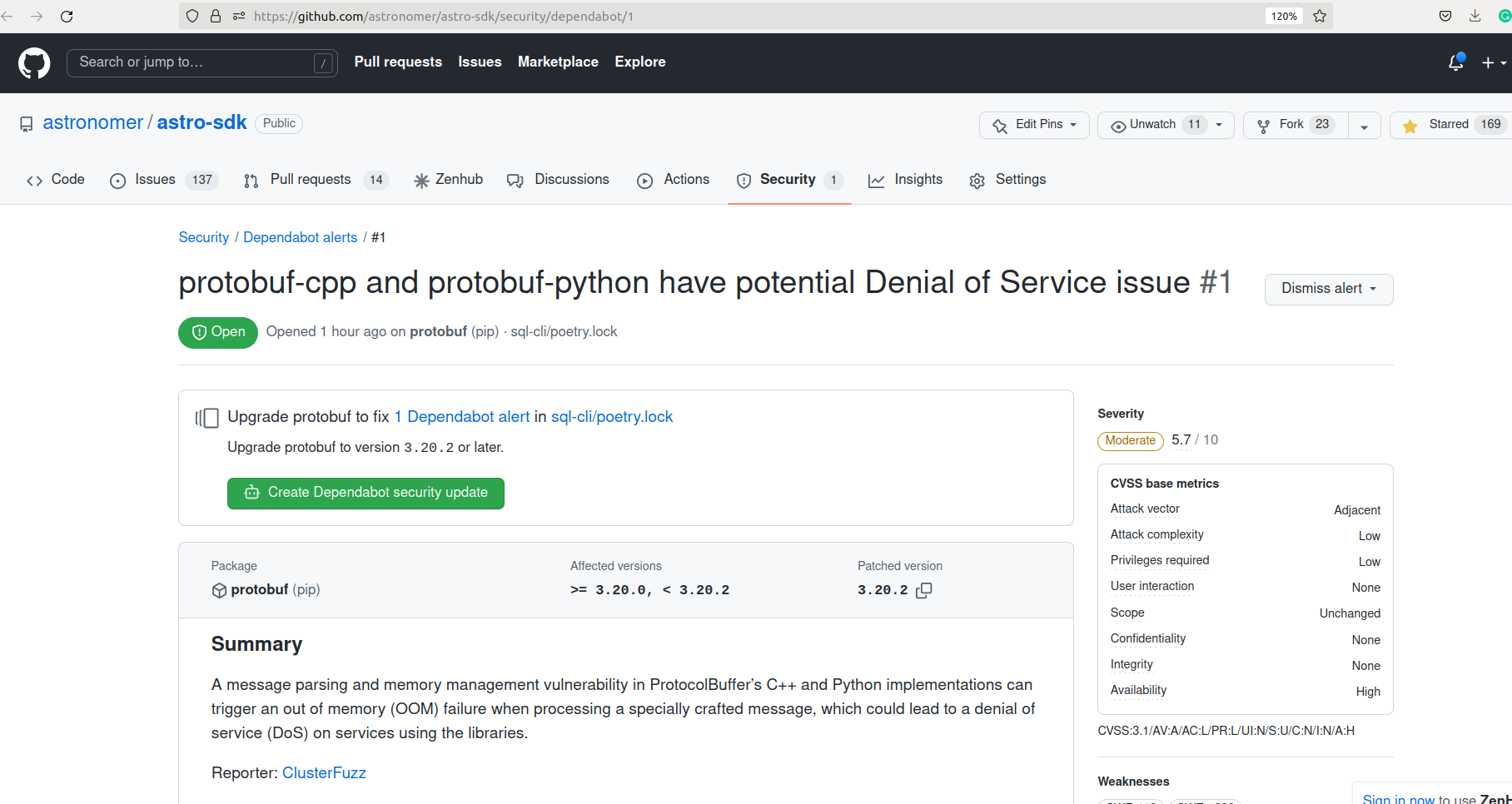
Task: Open Issues in top navigation bar
Action: pyautogui.click(x=480, y=62)
